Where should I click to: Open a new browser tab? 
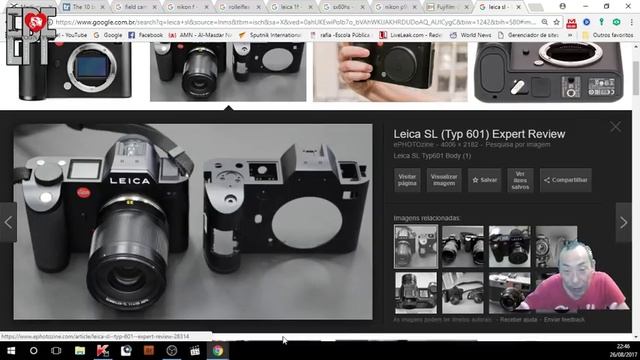(536, 7)
